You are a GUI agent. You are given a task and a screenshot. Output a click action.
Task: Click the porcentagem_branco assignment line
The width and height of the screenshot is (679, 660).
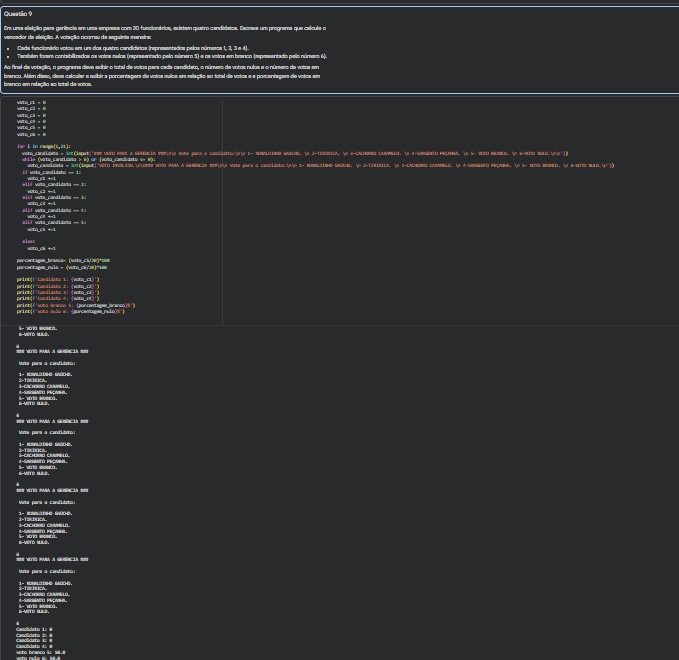[x=63, y=260]
